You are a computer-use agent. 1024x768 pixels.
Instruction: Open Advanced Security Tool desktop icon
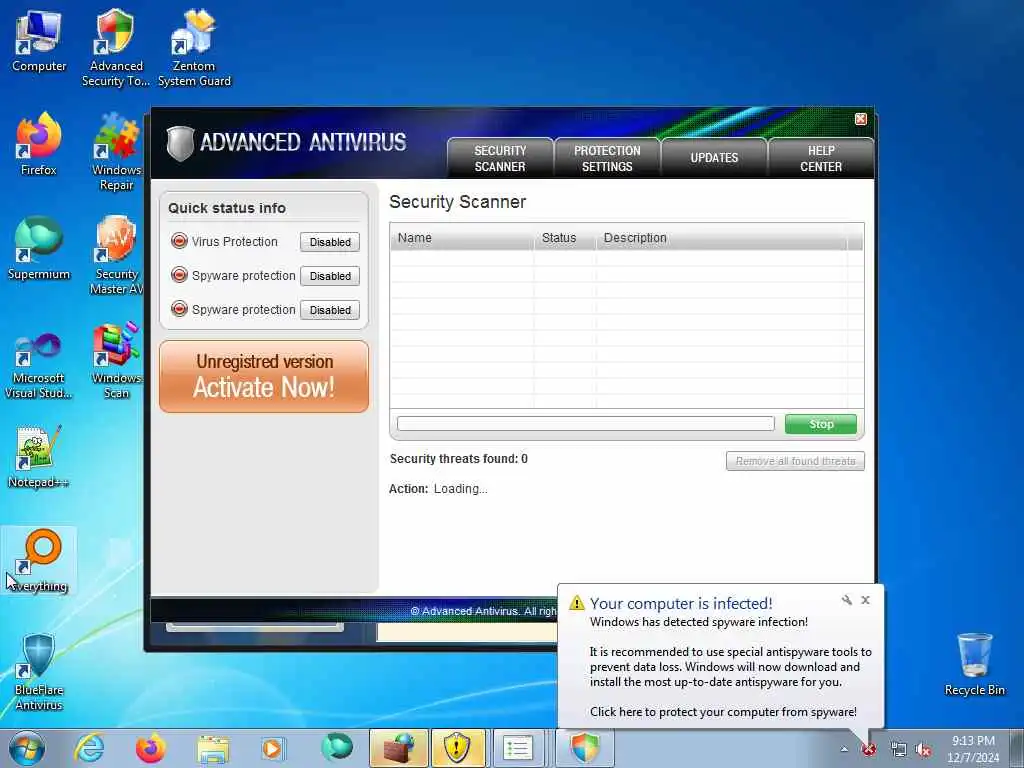[116, 47]
